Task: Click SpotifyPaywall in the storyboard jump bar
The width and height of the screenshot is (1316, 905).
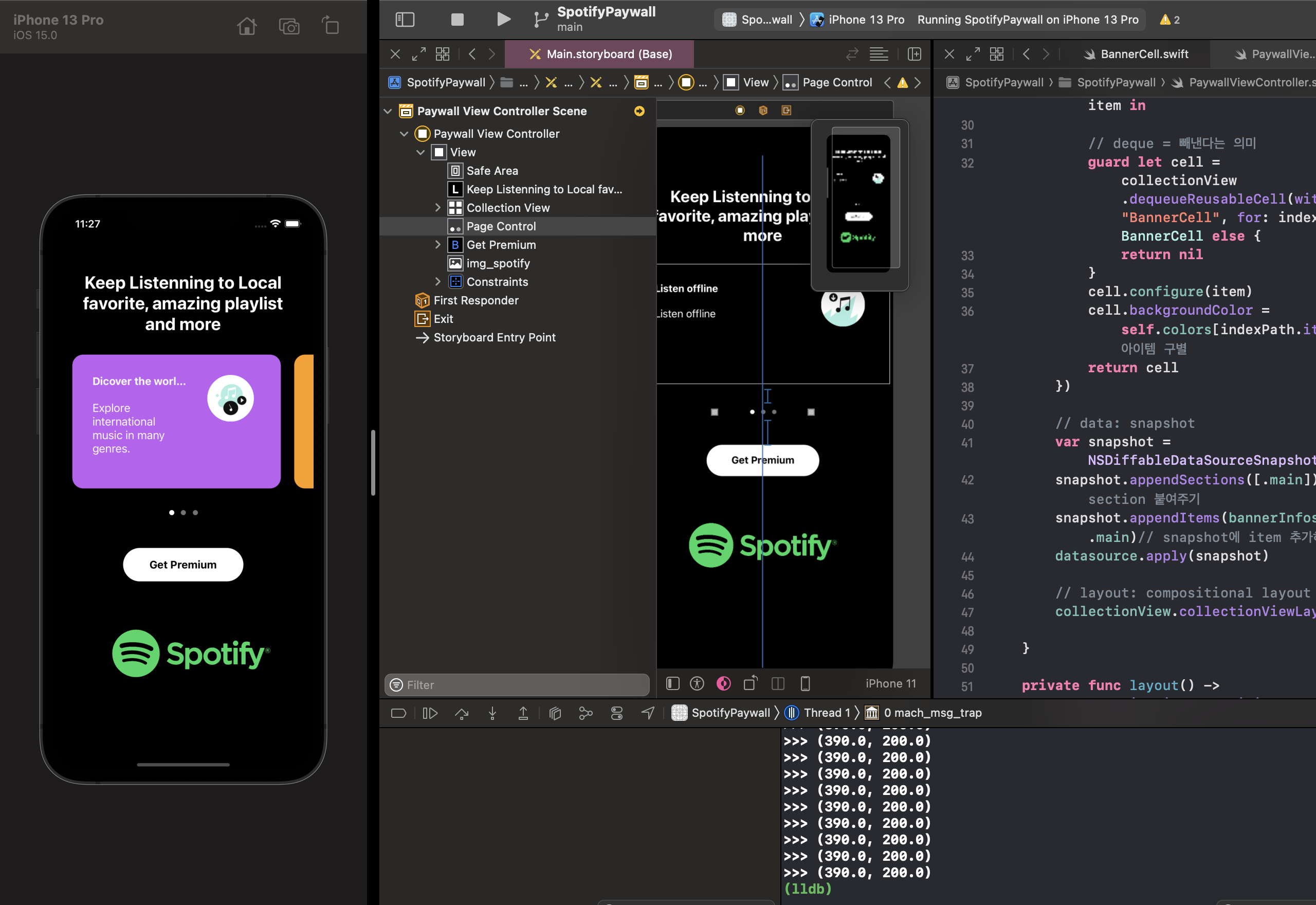Action: [437, 82]
